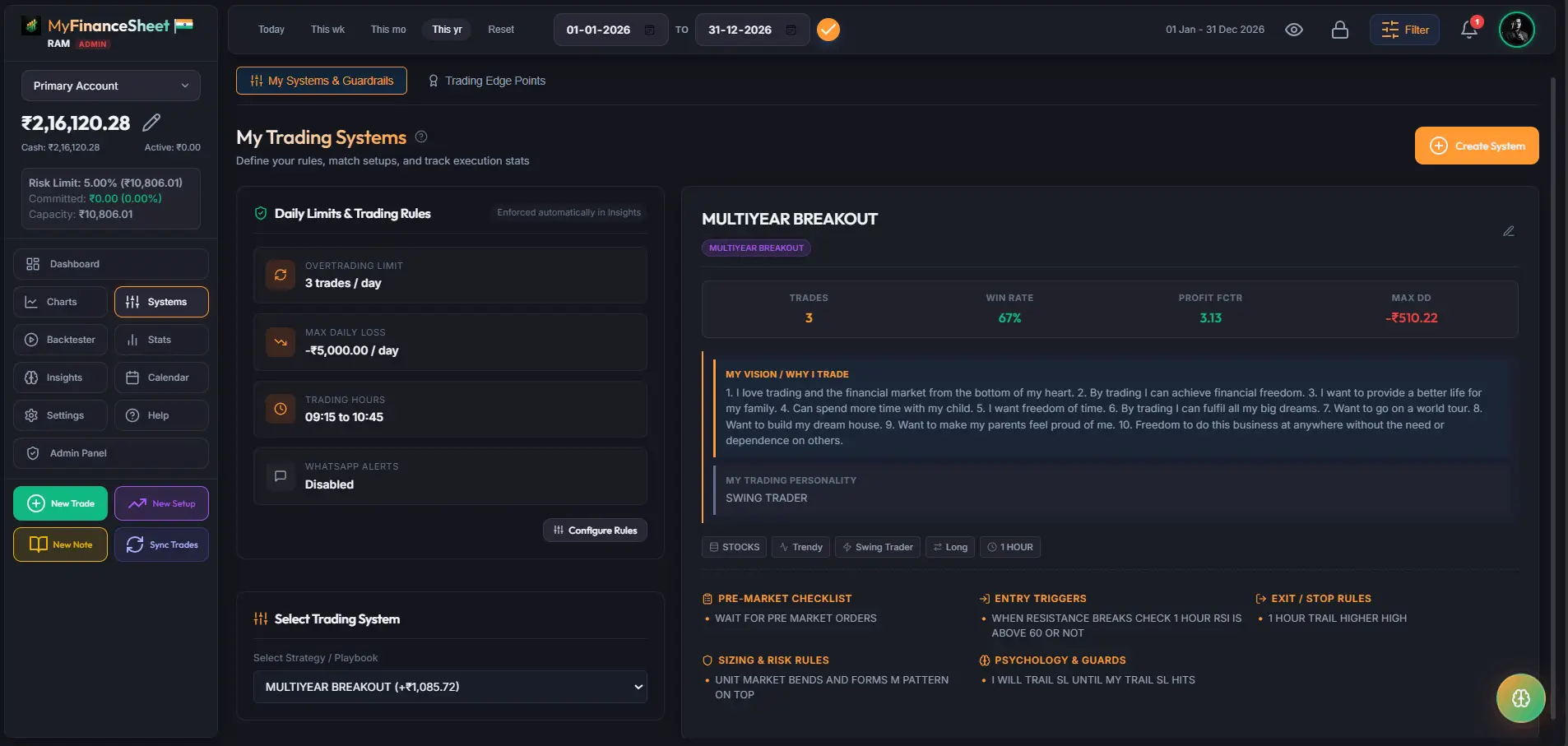Switch to Trading Edge Points tab
Viewport: 1568px width, 746px height.
click(487, 81)
